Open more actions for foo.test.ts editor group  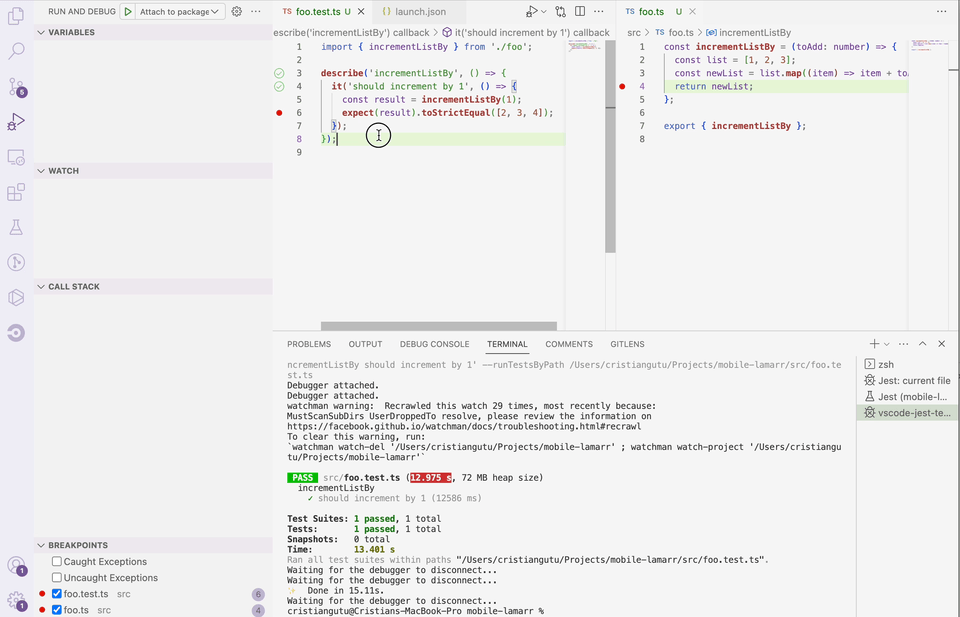[599, 12]
